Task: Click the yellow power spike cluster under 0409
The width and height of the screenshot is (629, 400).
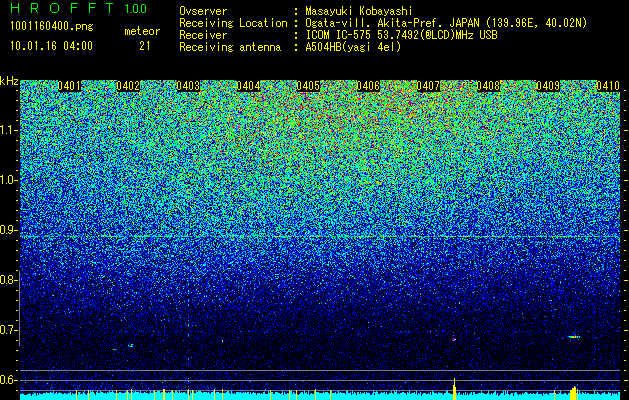Action: [574, 393]
